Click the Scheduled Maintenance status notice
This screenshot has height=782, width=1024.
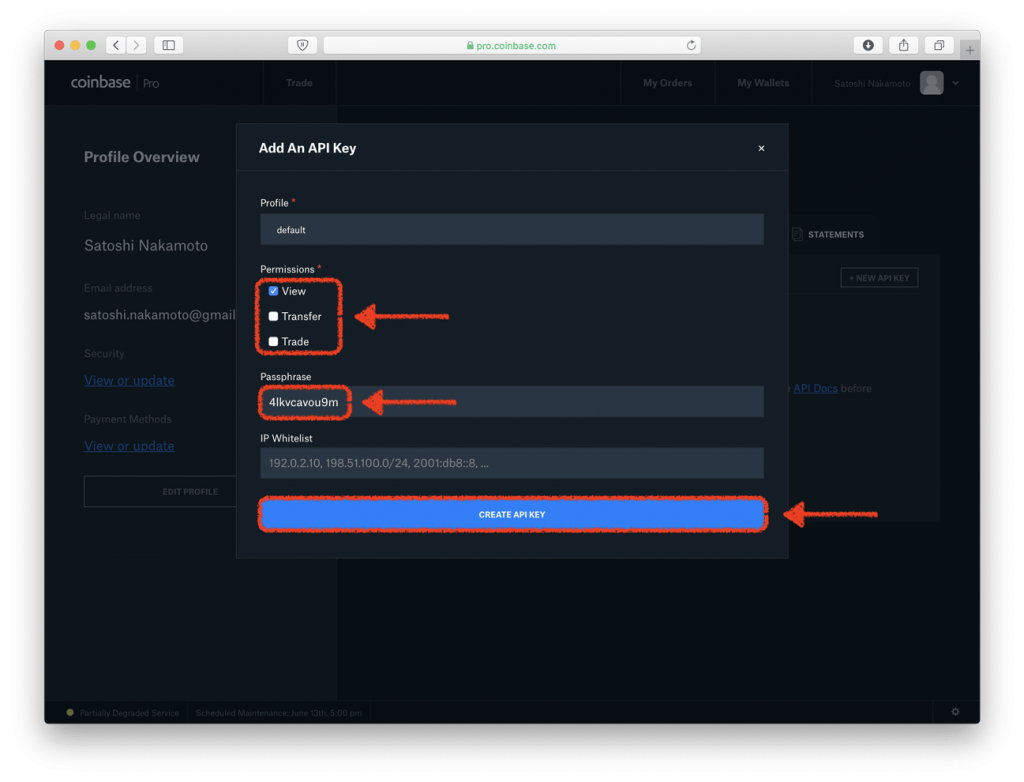pos(279,713)
